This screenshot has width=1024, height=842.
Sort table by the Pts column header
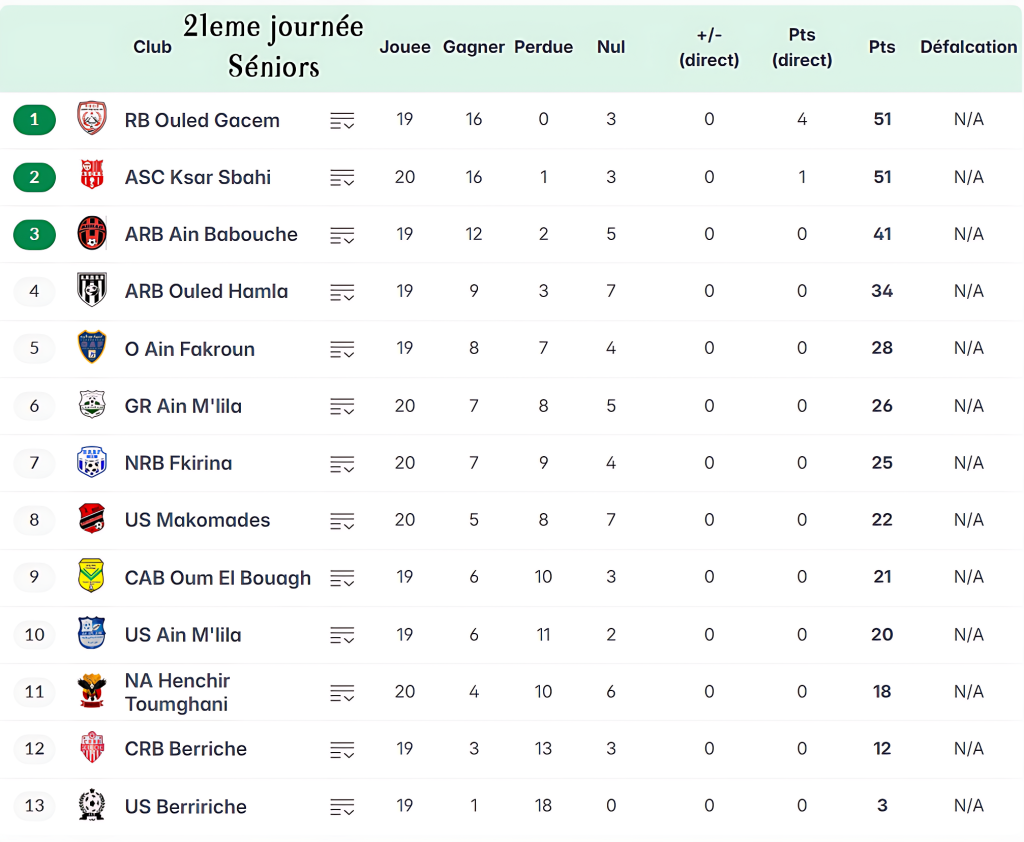click(x=882, y=47)
